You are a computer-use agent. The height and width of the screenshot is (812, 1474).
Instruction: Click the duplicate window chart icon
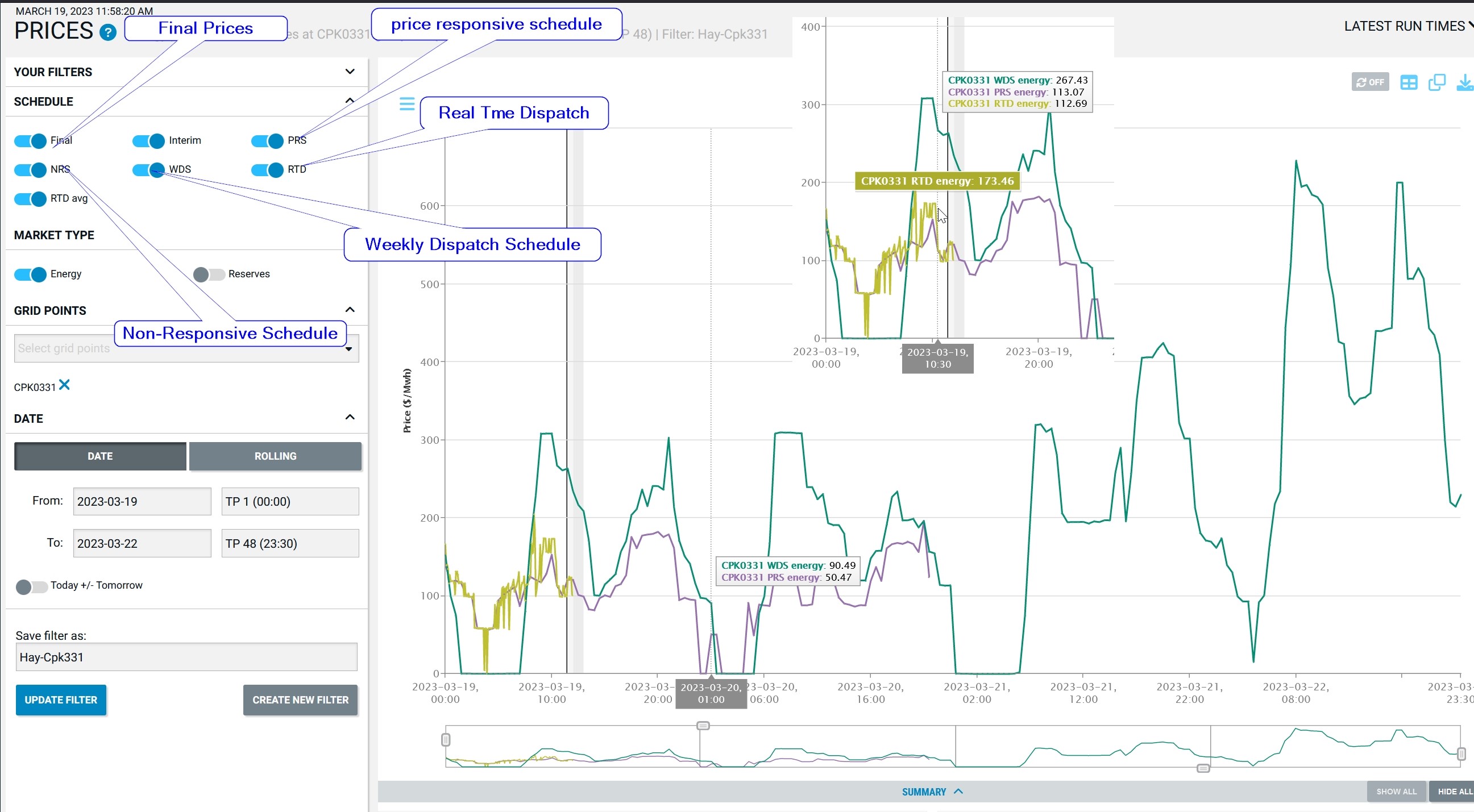click(1436, 82)
